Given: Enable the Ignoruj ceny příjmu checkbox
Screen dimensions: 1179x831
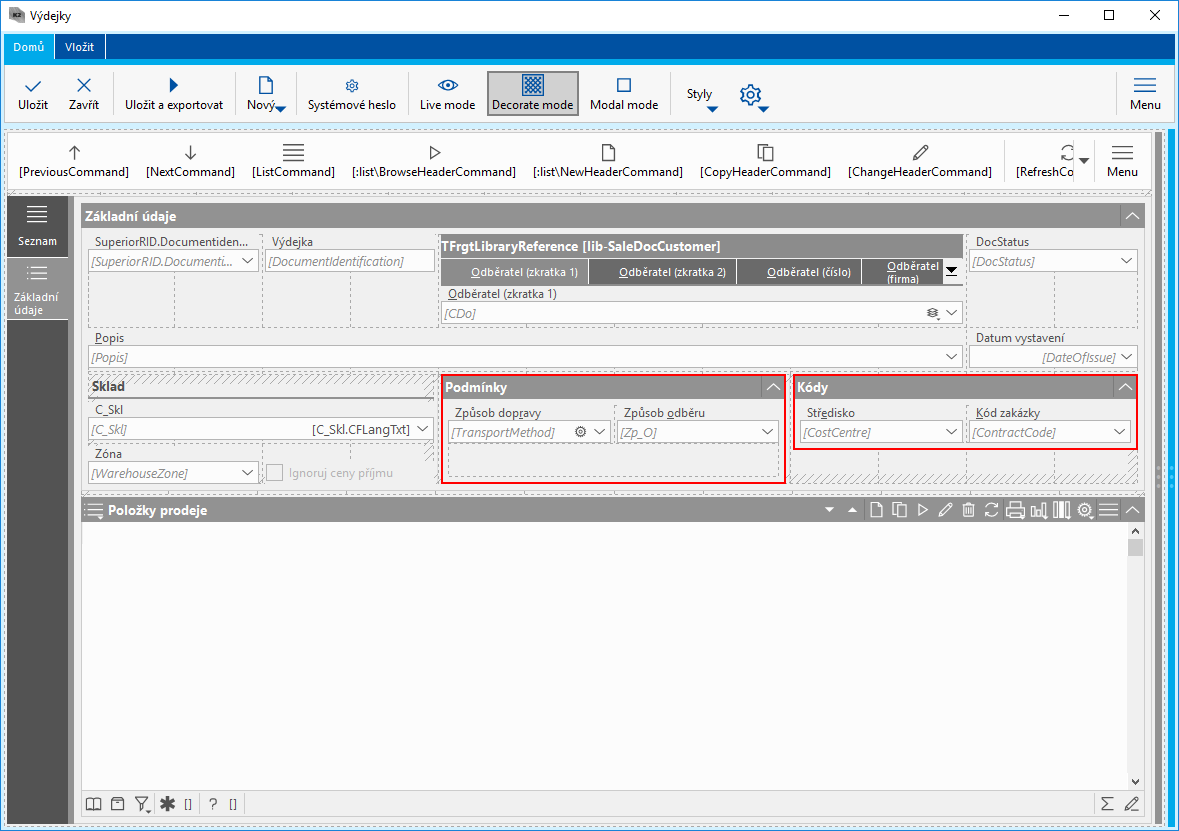Looking at the screenshot, I should (x=275, y=473).
